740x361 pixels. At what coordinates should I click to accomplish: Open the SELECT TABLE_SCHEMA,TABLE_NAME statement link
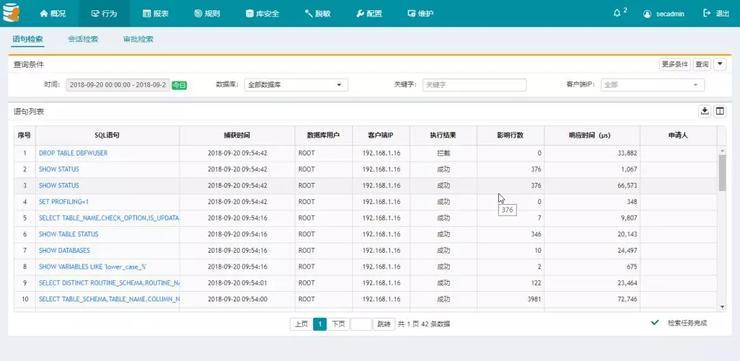(109, 299)
